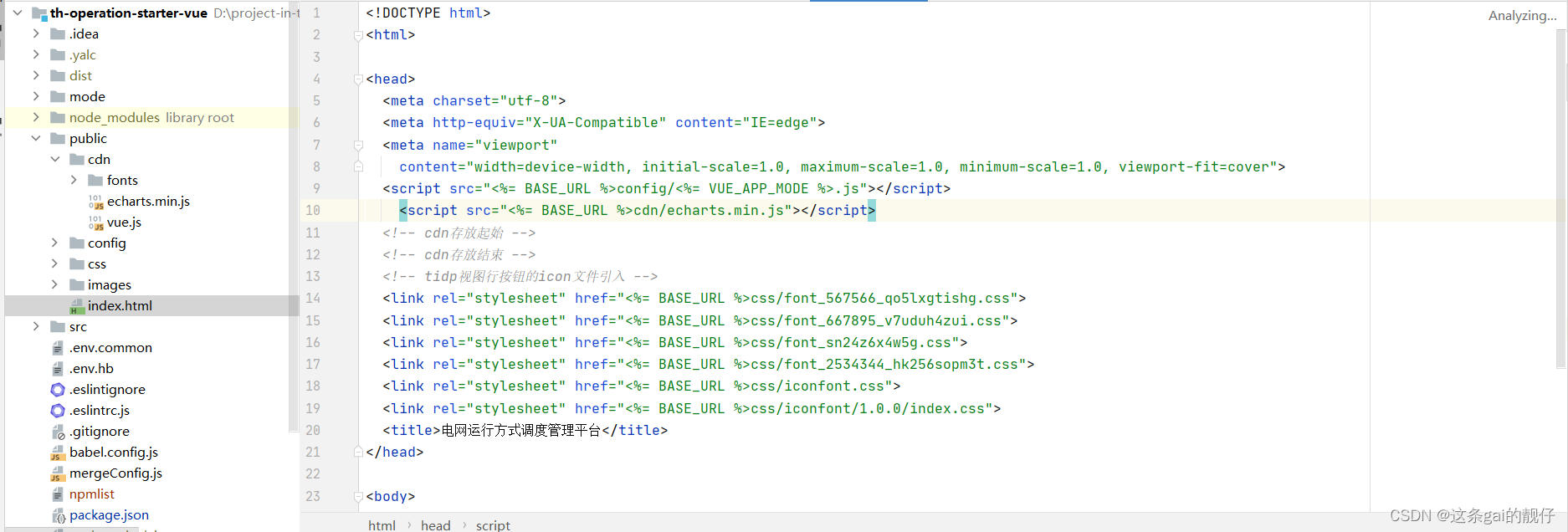Image resolution: width=1568 pixels, height=532 pixels.
Task: Expand the dist folder
Action: point(36,75)
